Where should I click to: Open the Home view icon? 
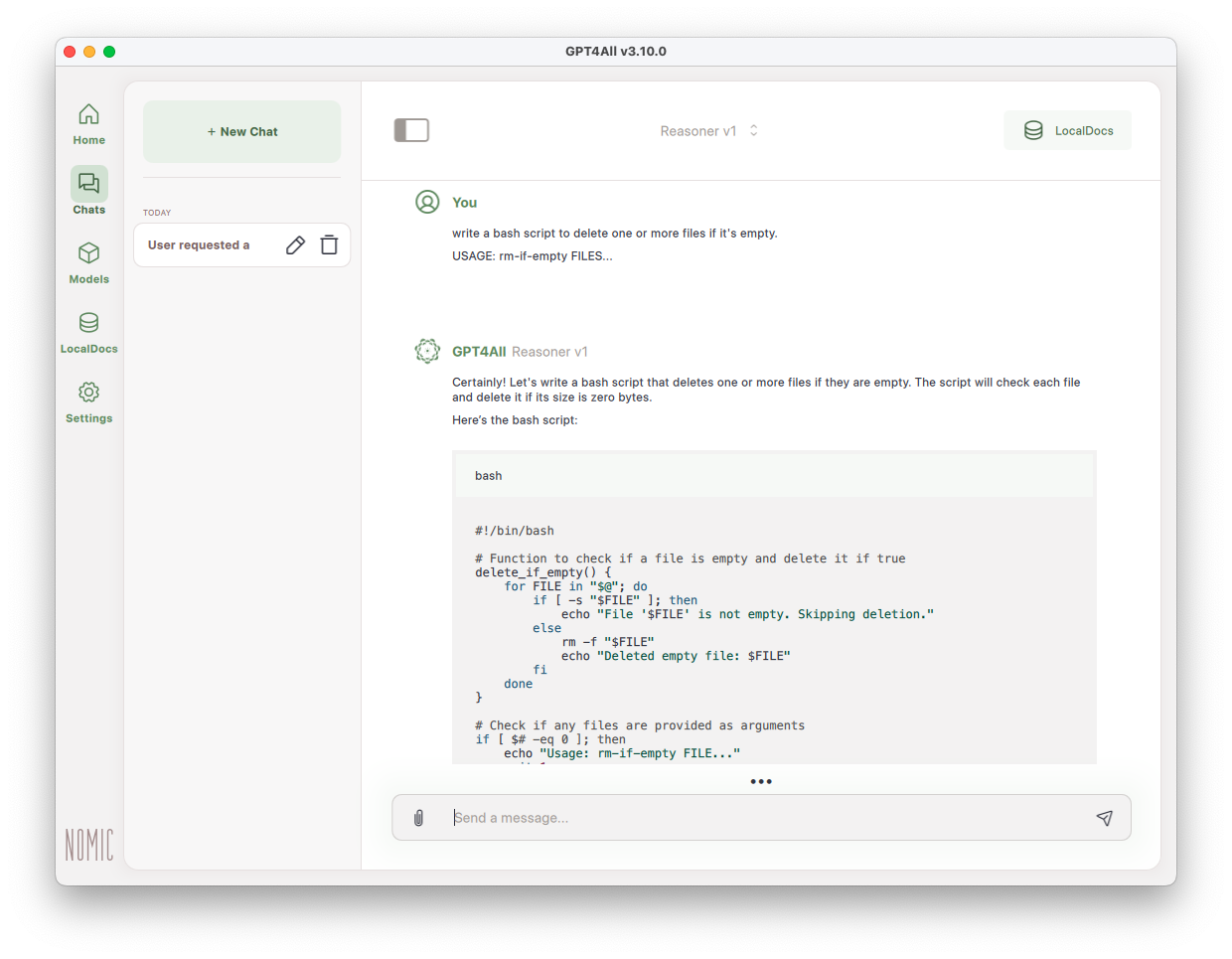[x=88, y=115]
